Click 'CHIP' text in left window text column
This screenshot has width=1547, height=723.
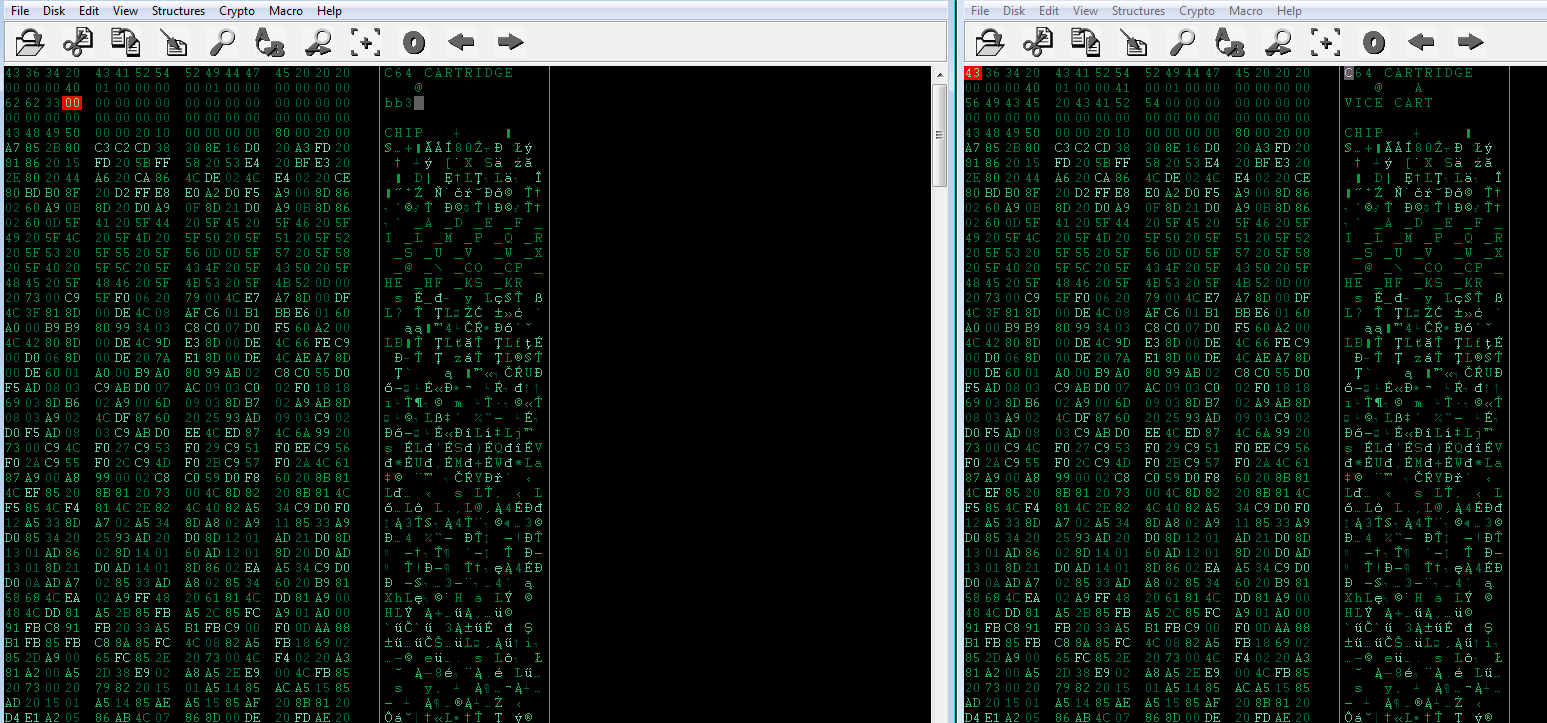(404, 133)
